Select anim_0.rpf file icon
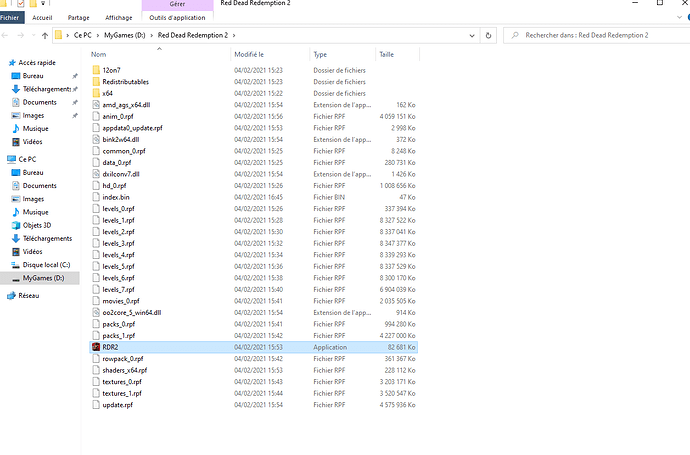 (x=96, y=116)
